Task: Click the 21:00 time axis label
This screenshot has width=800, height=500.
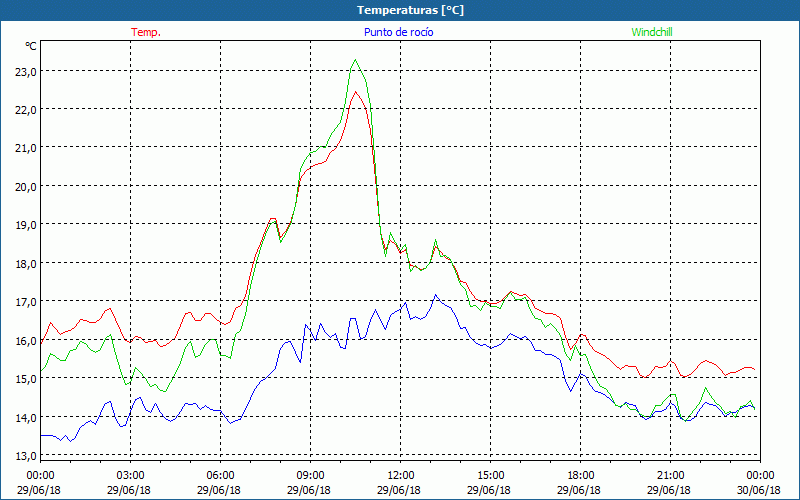Action: pyautogui.click(x=670, y=476)
